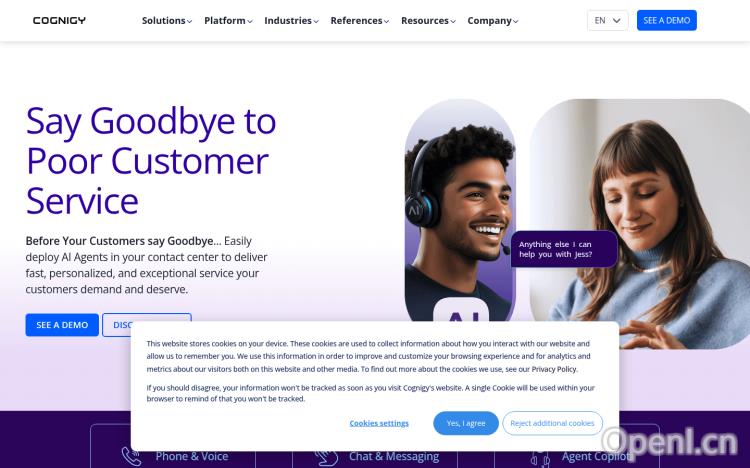The height and width of the screenshot is (468, 750).
Task: Open the References menu
Action: (x=360, y=21)
